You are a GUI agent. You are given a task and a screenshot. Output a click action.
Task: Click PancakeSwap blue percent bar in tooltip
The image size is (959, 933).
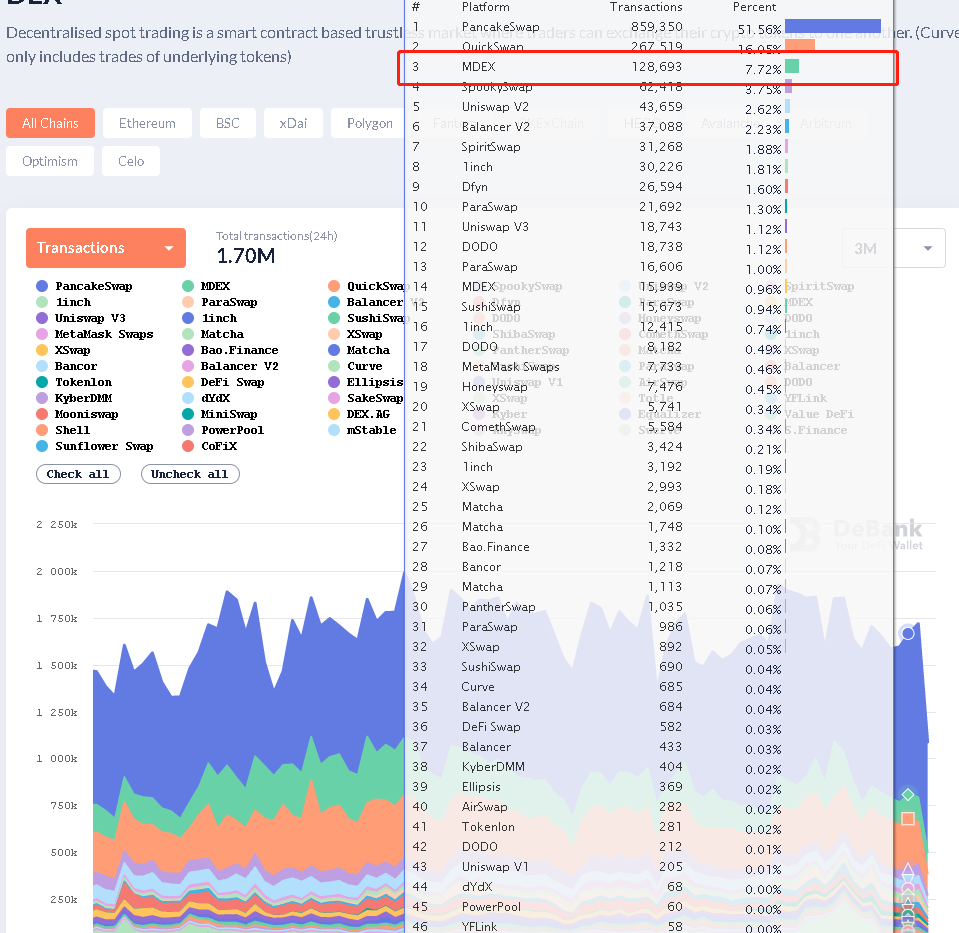pos(832,26)
